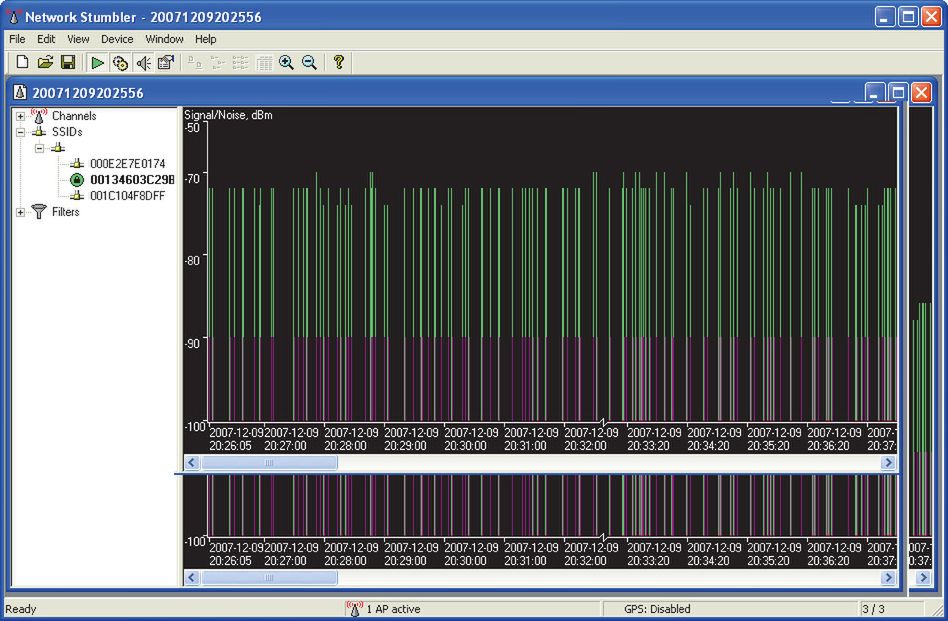
Task: Open the File menu
Action: tap(17, 39)
